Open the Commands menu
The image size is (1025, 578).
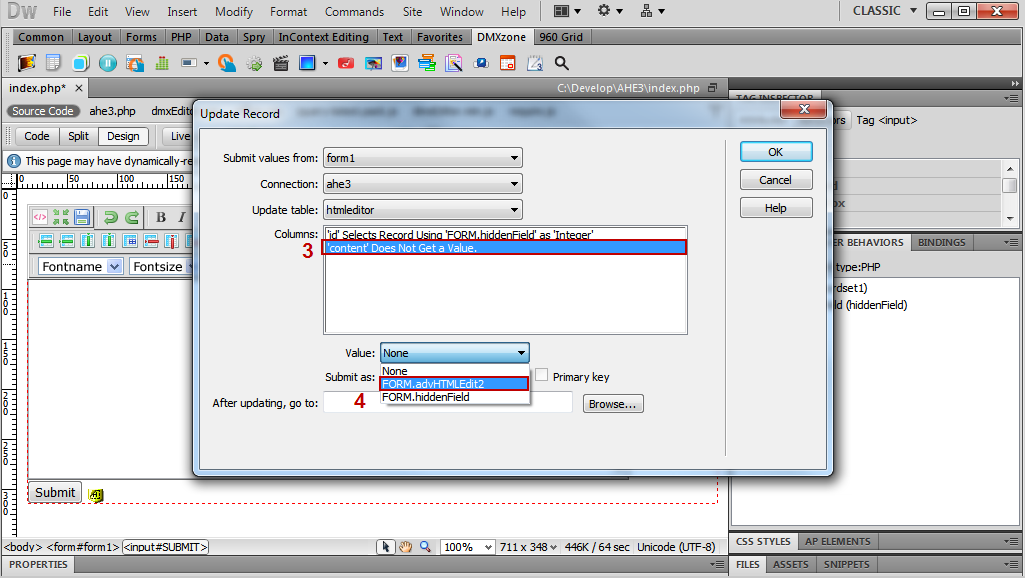click(x=354, y=12)
